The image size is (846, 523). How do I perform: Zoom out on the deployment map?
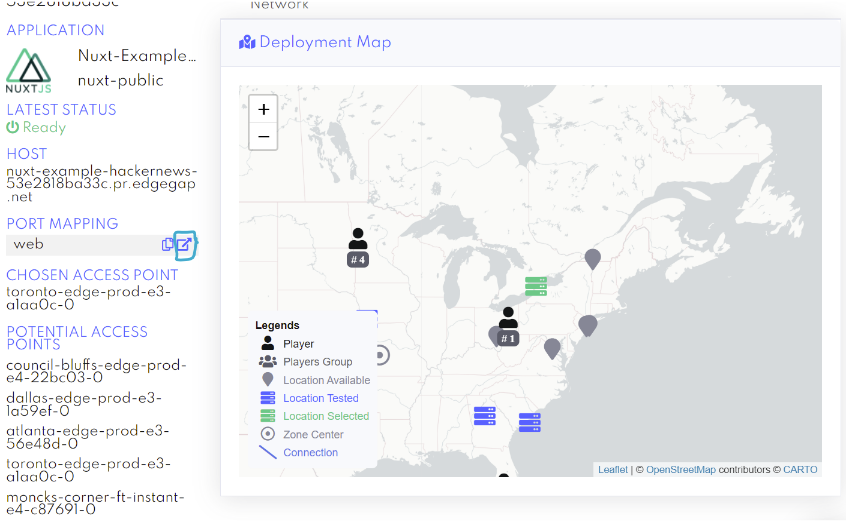click(263, 137)
